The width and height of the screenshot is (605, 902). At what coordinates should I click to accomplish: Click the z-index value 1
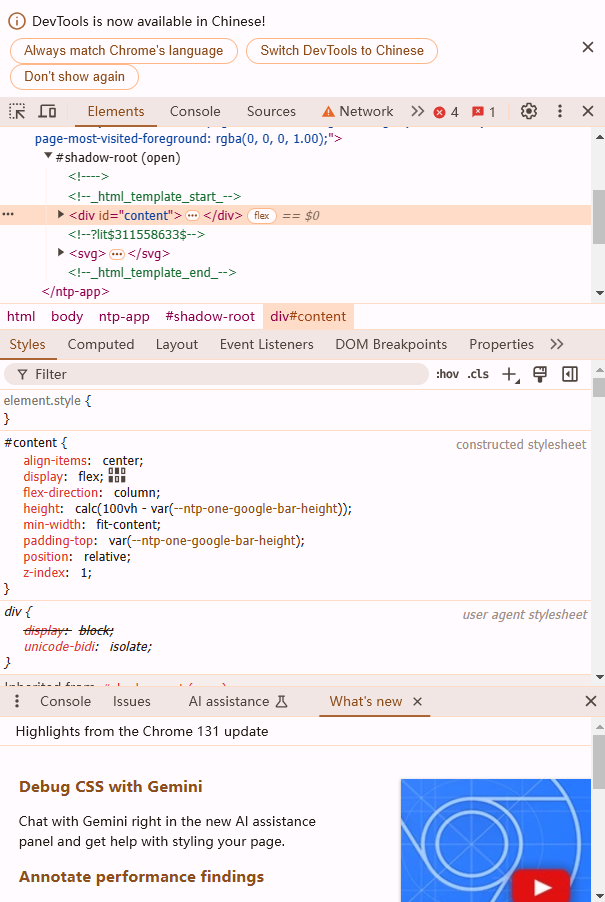pyautogui.click(x=85, y=573)
